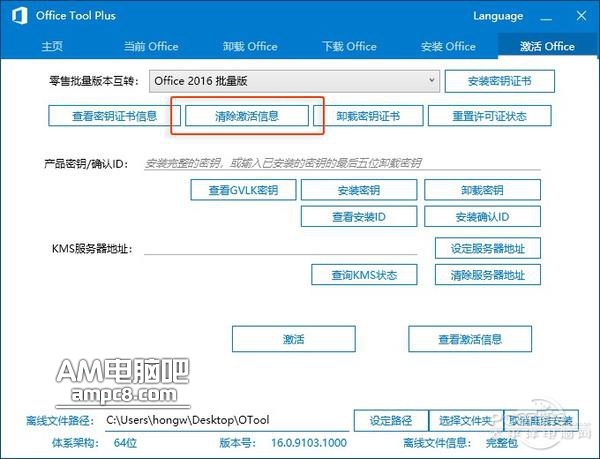Click the offline file path field
This screenshot has width=600, height=459.
(227, 420)
